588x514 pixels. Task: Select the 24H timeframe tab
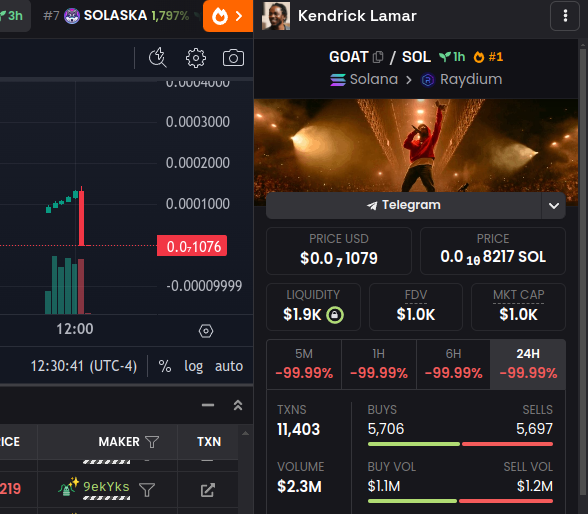pos(528,364)
